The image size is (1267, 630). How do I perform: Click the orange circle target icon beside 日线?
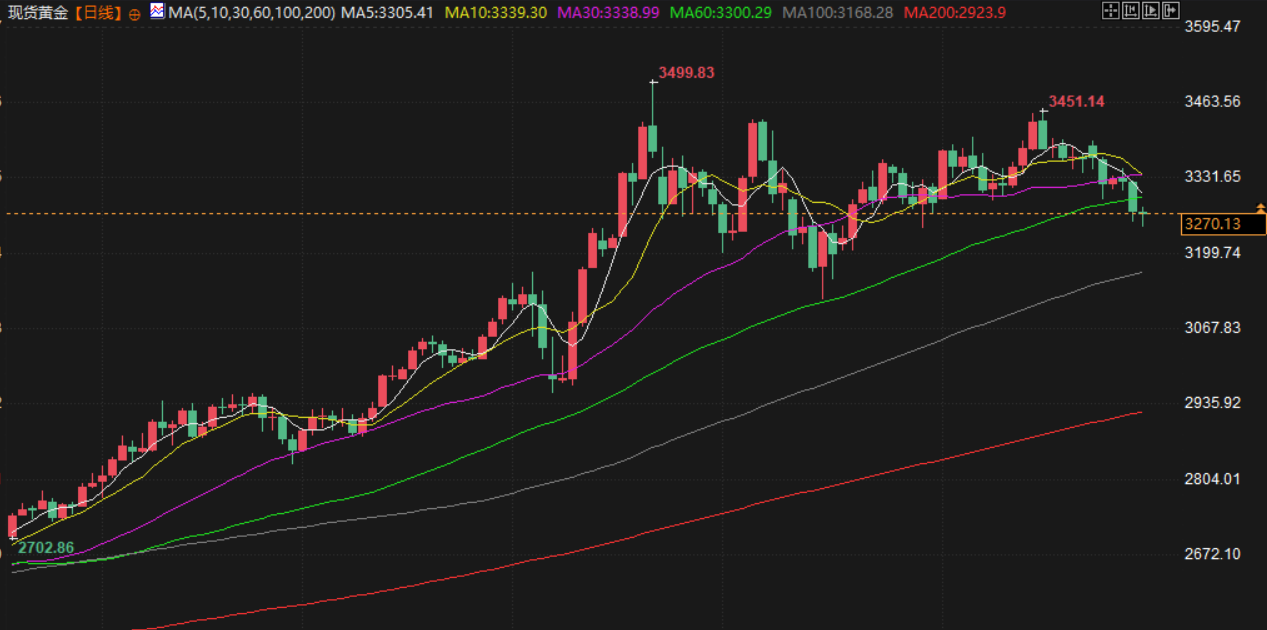[134, 14]
